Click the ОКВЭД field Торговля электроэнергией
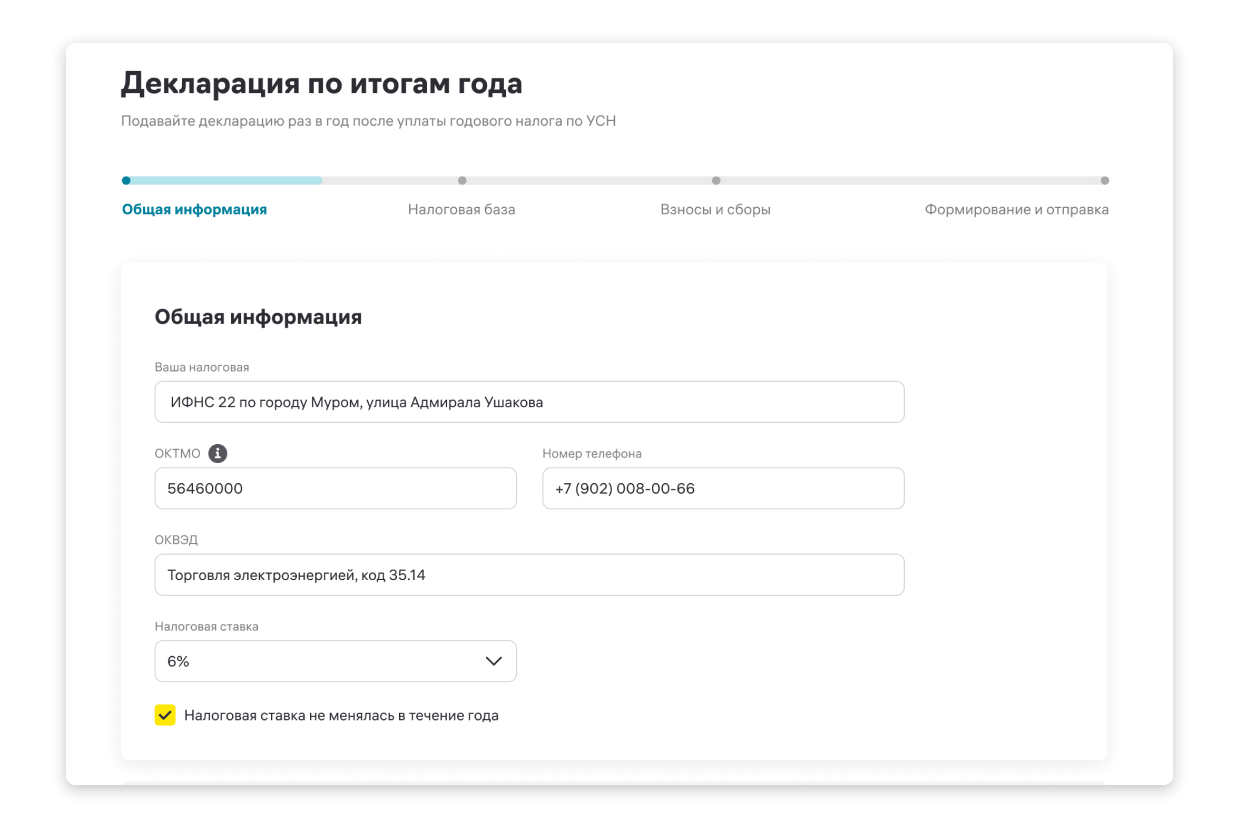 [529, 575]
